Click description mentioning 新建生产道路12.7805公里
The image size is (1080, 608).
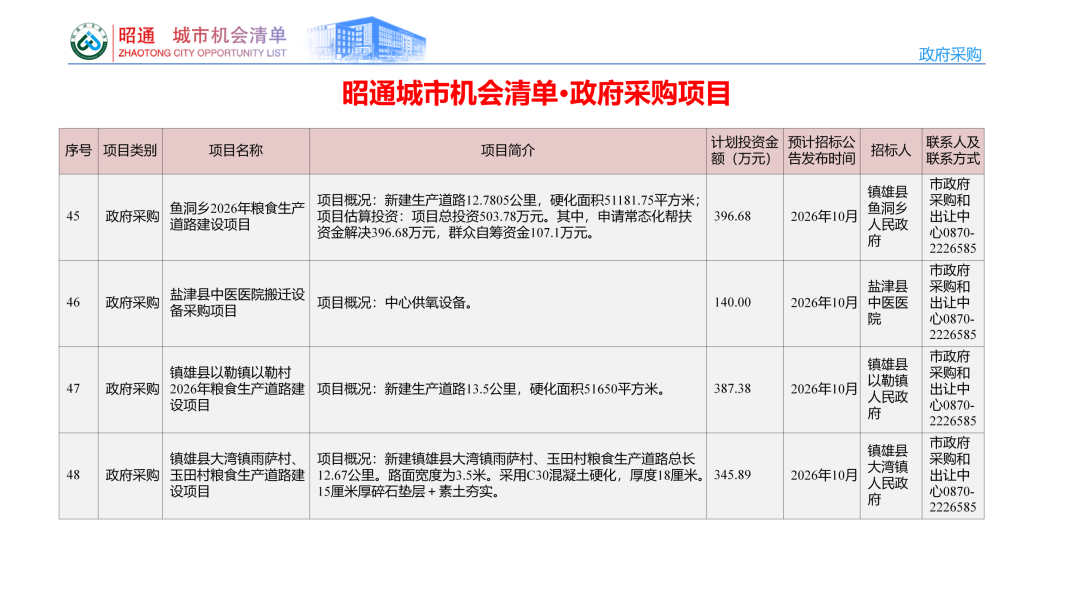click(x=508, y=216)
